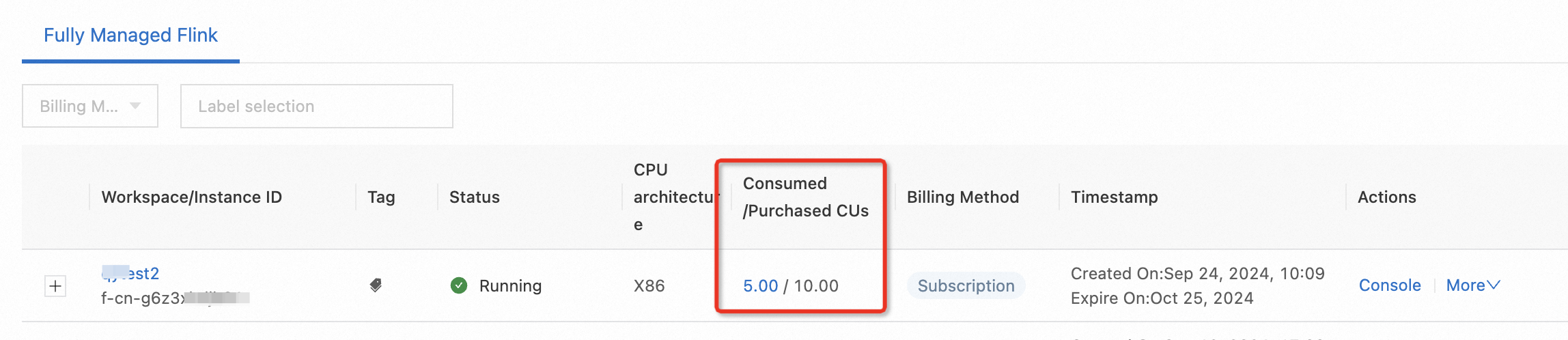The width and height of the screenshot is (1568, 340).
Task: Open the Console link in Actions
Action: (x=1389, y=285)
